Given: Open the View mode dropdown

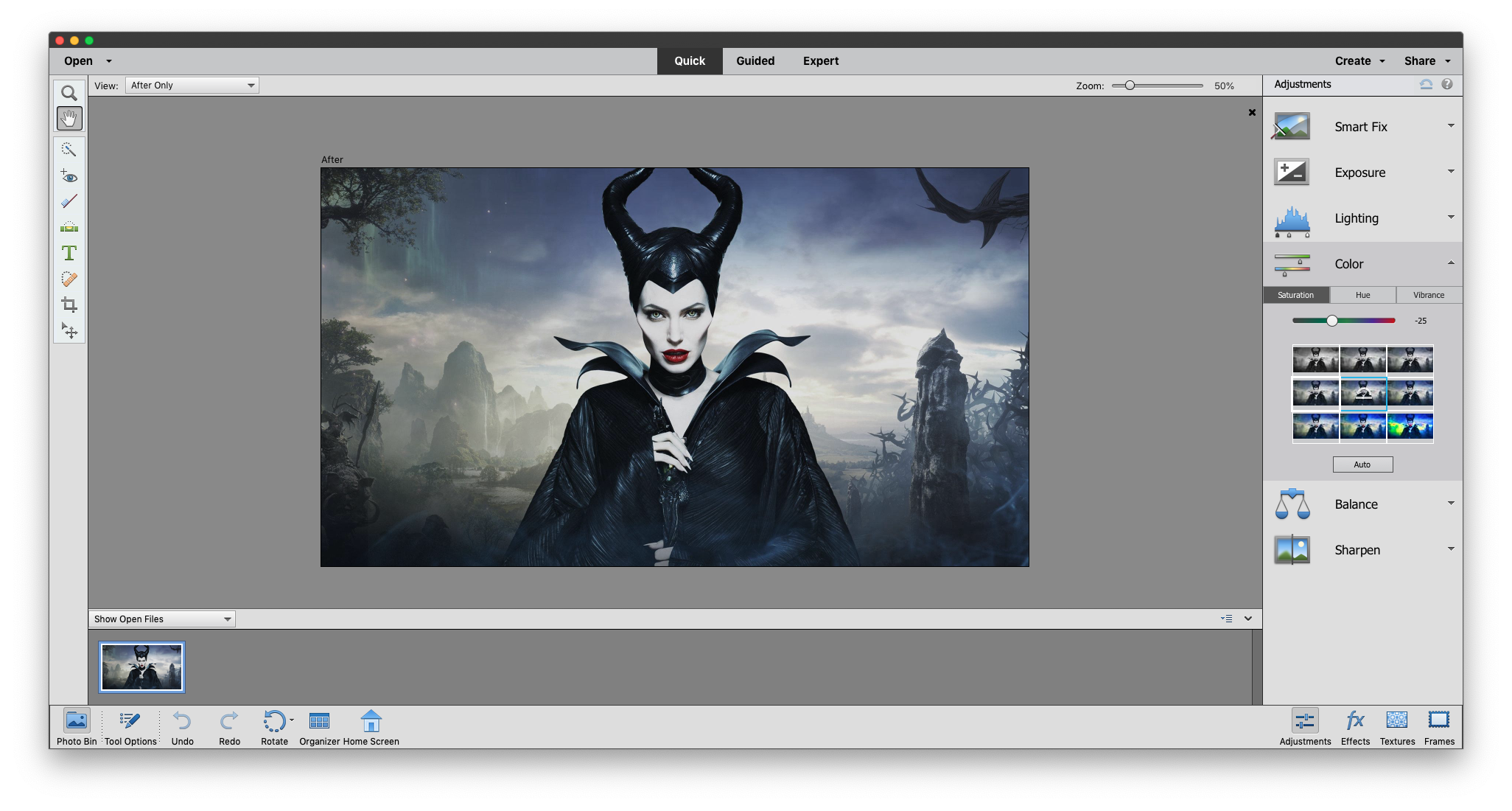Looking at the screenshot, I should coord(192,85).
